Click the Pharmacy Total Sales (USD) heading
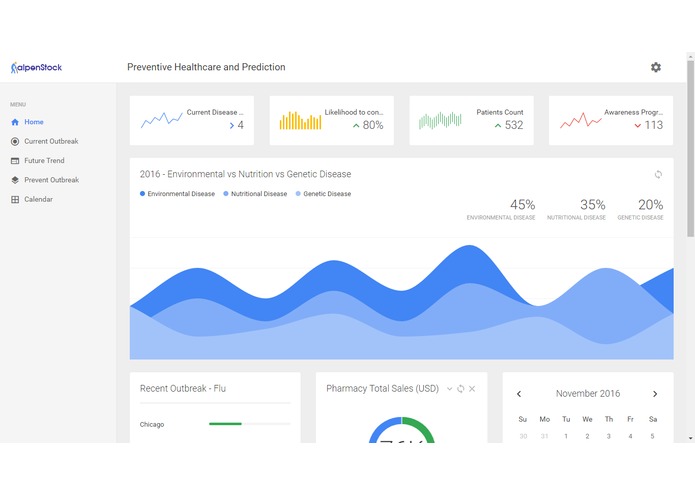 [383, 389]
